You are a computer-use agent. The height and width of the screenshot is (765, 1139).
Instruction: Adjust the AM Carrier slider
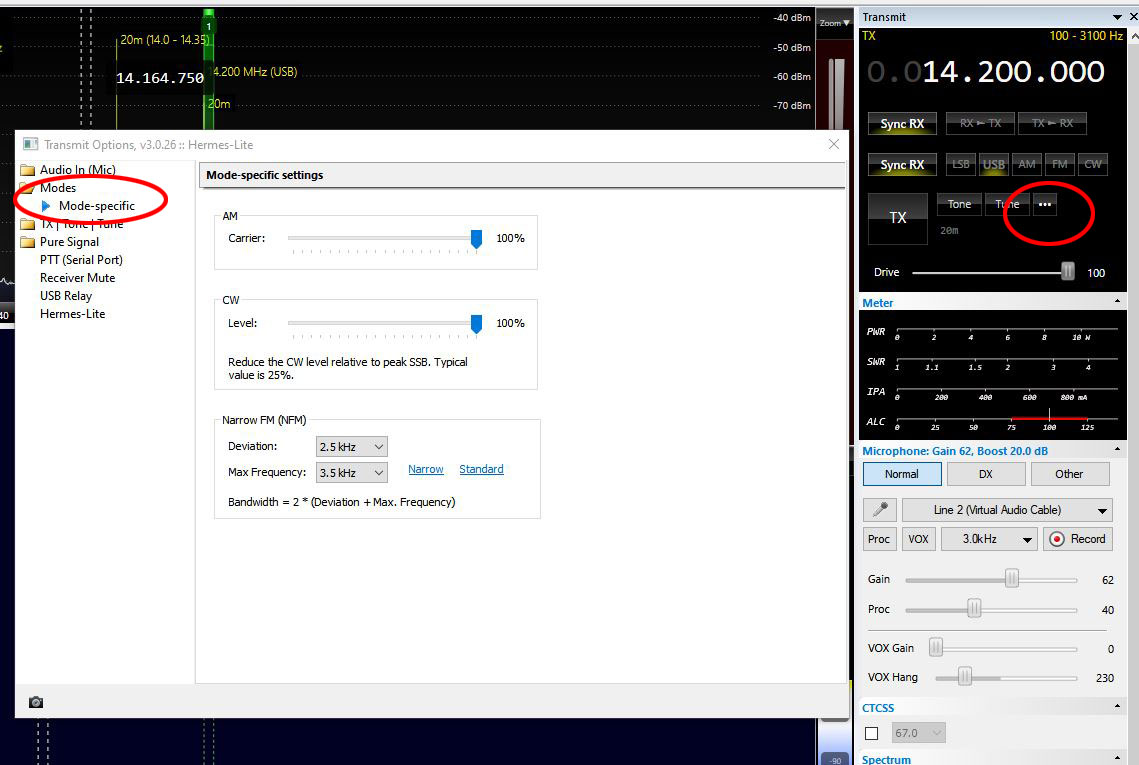(476, 238)
